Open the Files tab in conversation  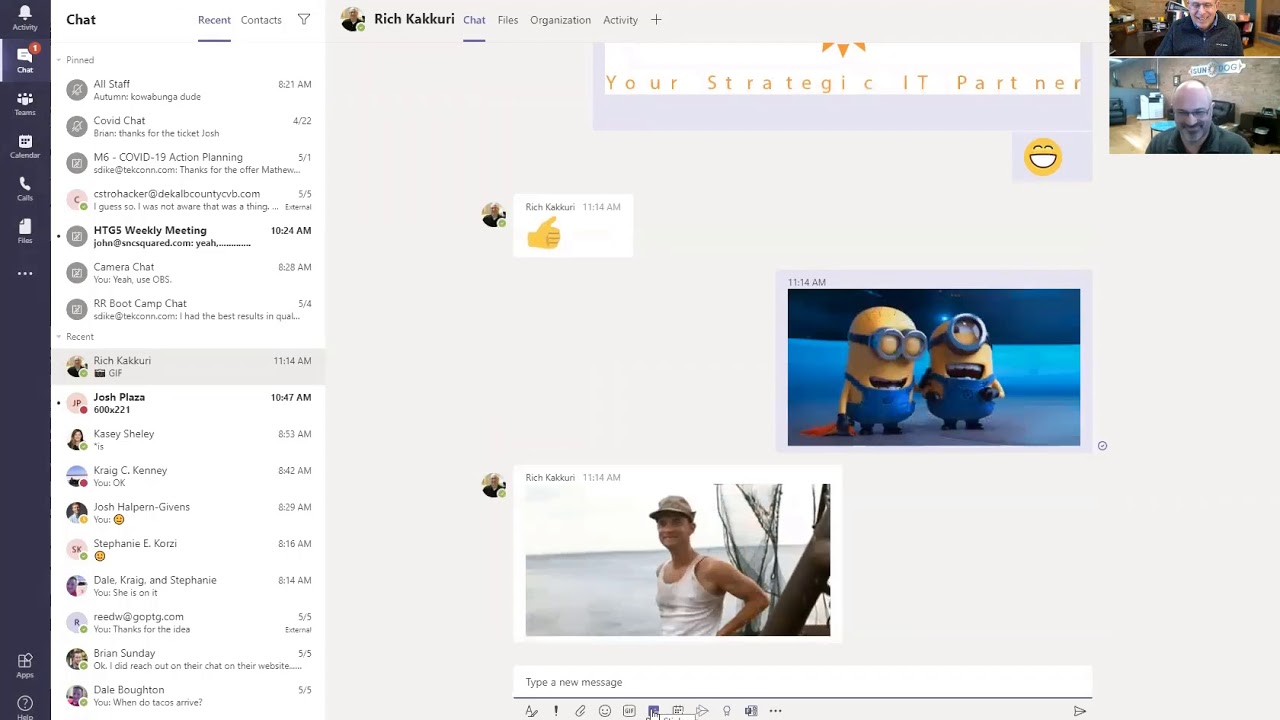coord(508,20)
